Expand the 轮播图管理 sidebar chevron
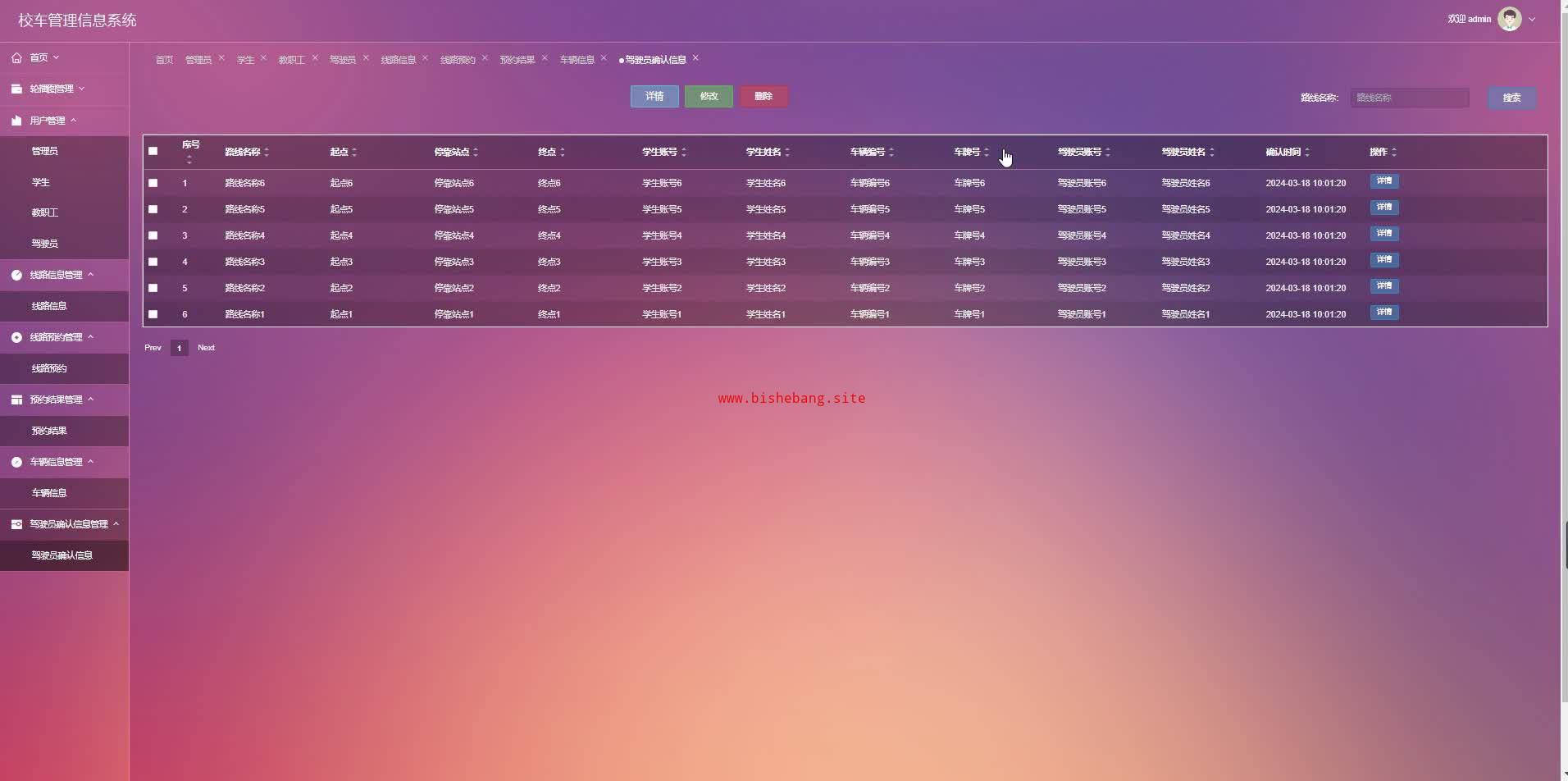Image resolution: width=1568 pixels, height=781 pixels. pyautogui.click(x=81, y=89)
